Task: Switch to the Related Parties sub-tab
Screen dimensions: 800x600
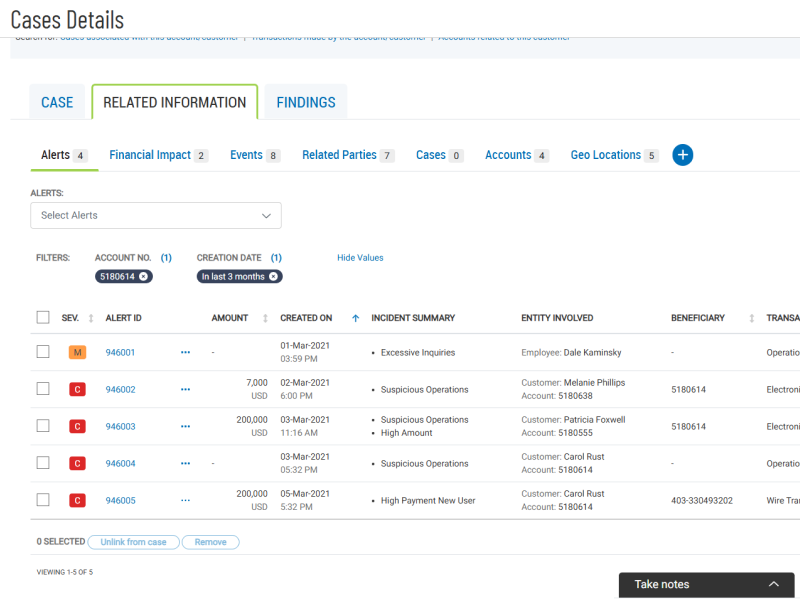Action: click(x=339, y=155)
